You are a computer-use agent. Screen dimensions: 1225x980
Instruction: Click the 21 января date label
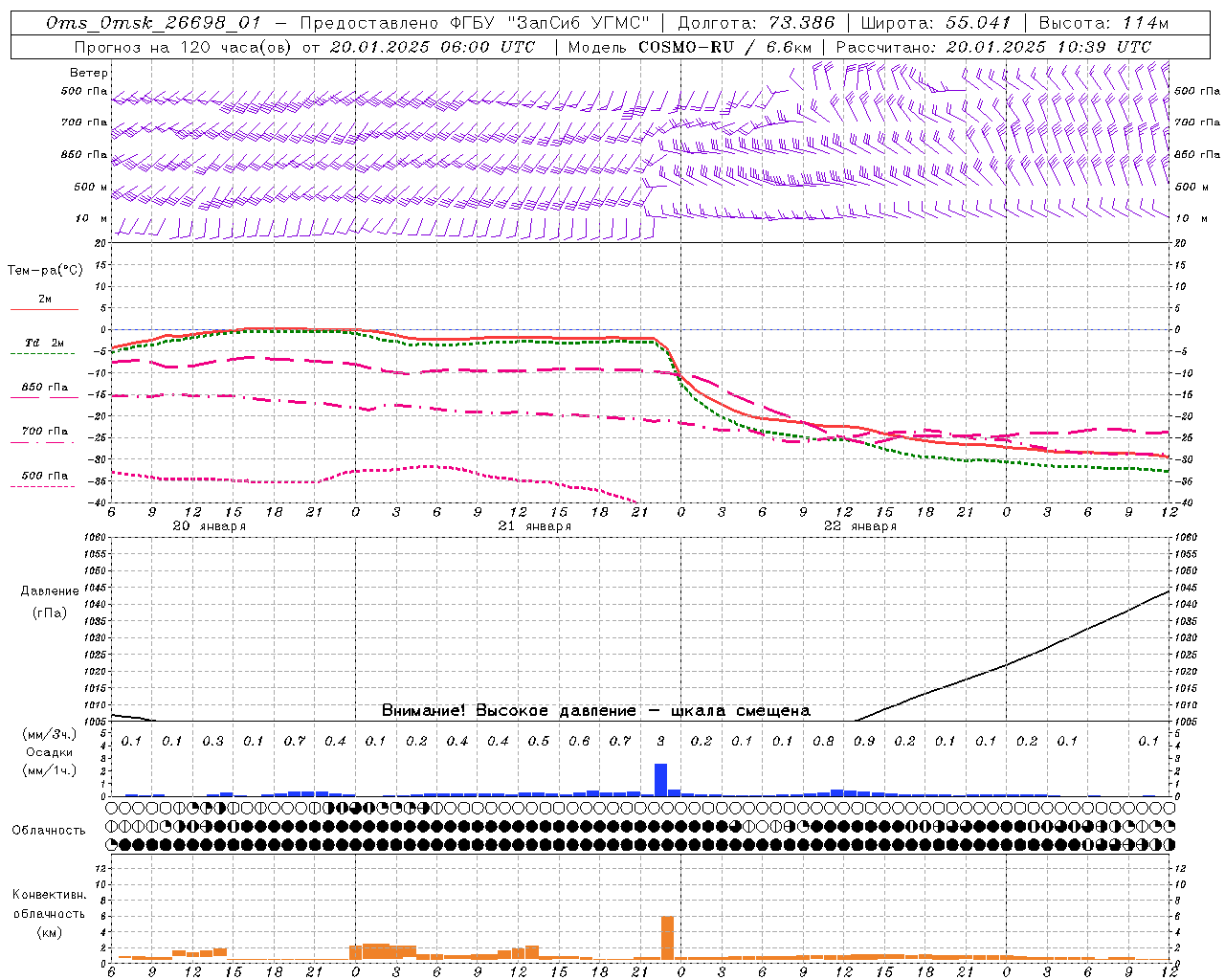(534, 526)
